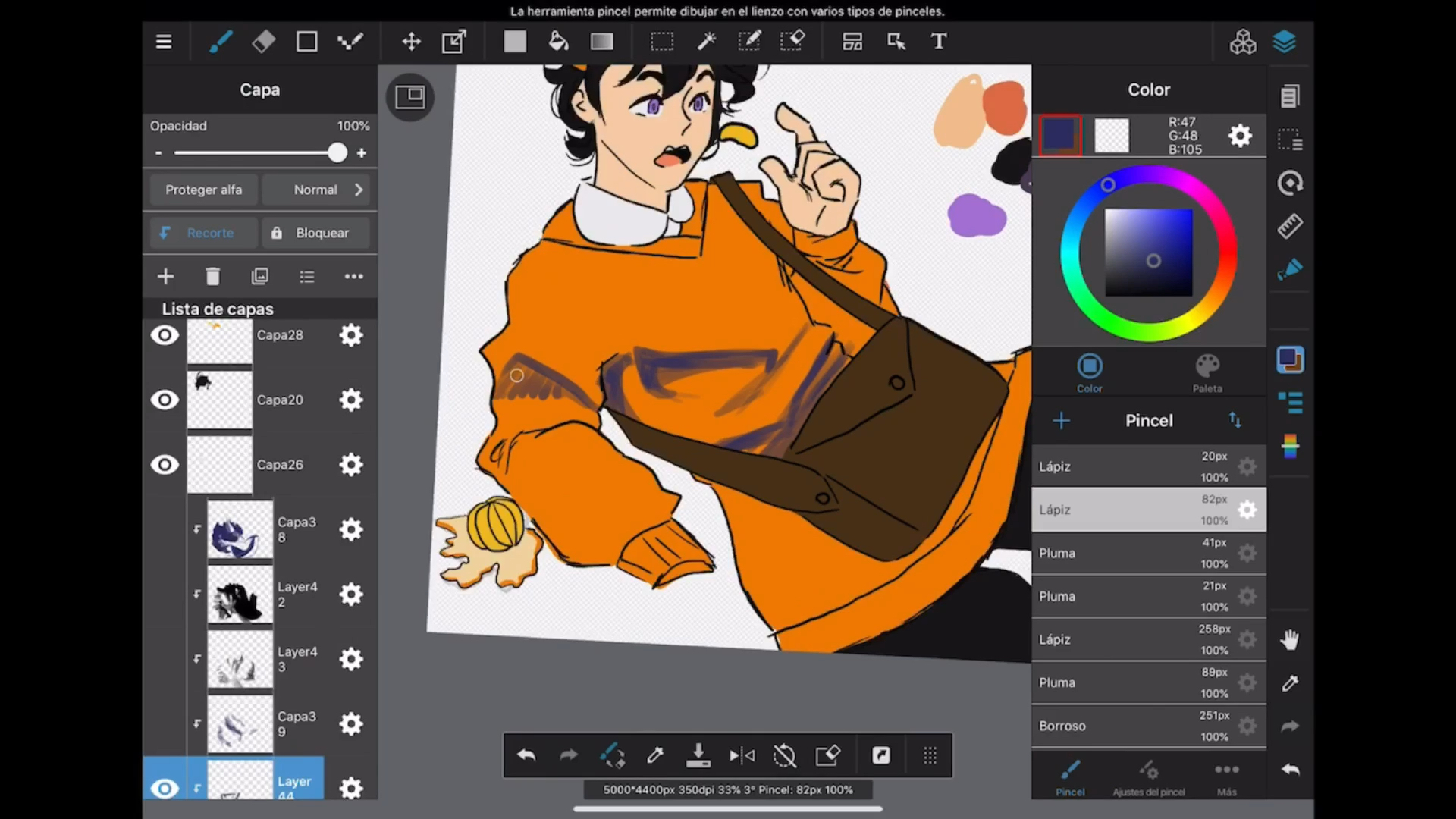Open settings gear for Capa26
This screenshot has height=819, width=1456.
point(350,464)
